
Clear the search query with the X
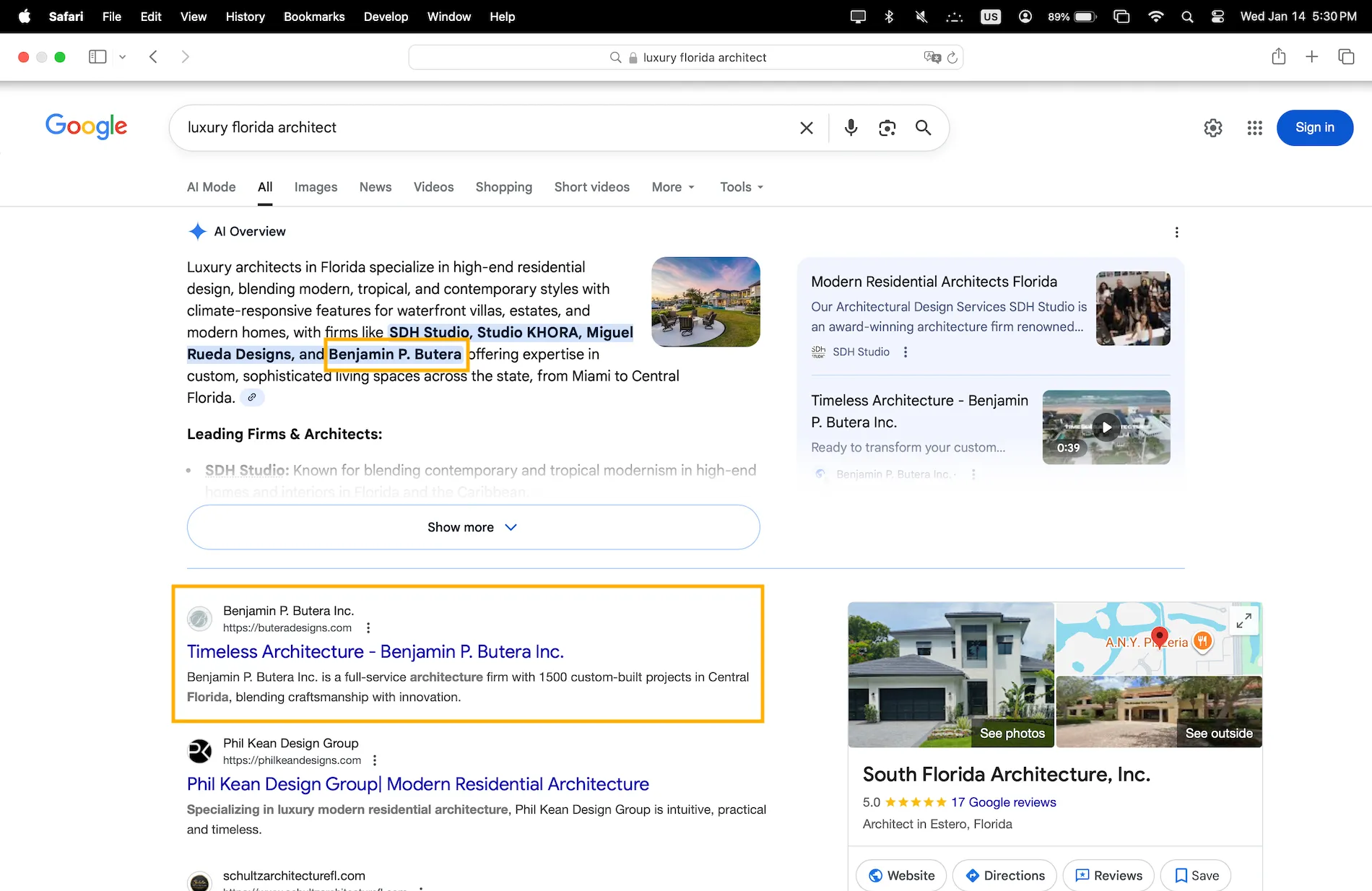pyautogui.click(x=807, y=128)
